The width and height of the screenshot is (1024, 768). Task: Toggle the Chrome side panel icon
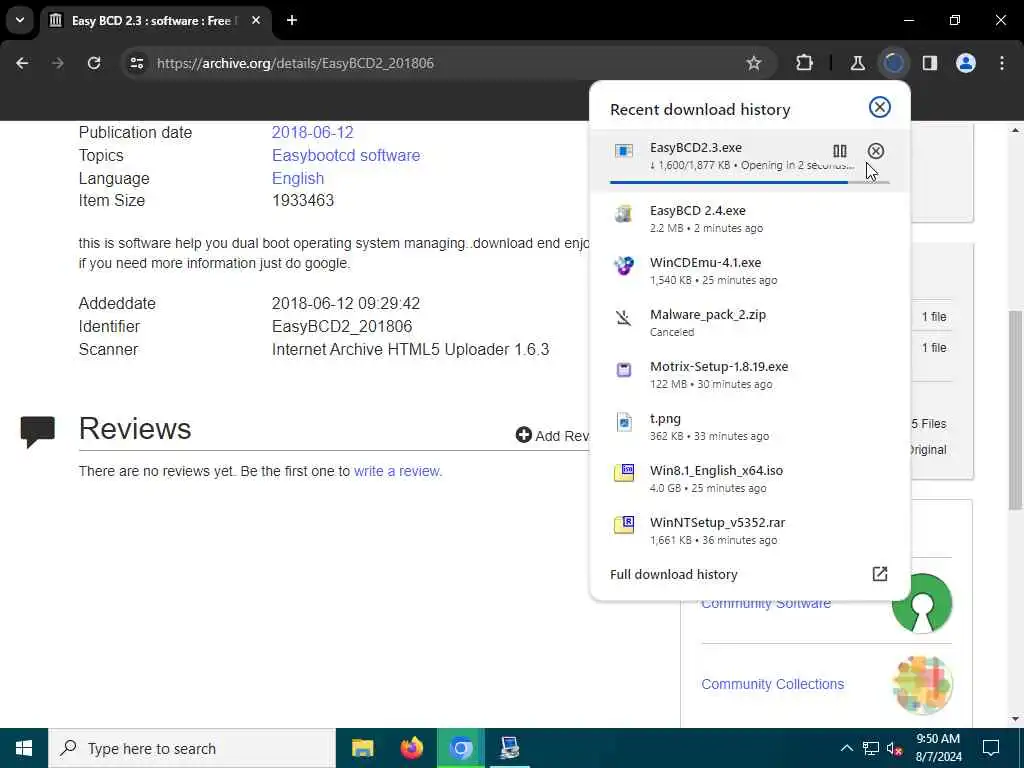tap(930, 63)
